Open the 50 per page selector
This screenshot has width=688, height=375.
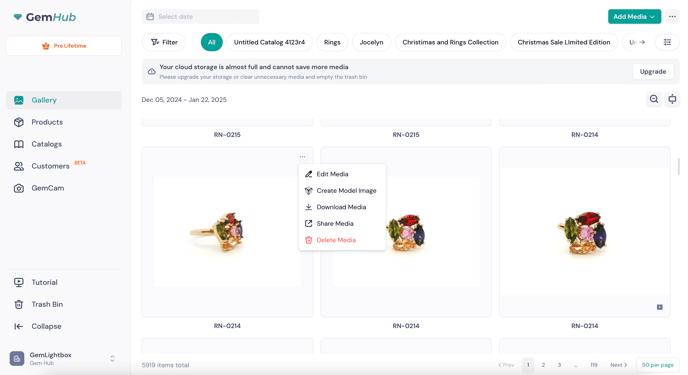pos(657,365)
